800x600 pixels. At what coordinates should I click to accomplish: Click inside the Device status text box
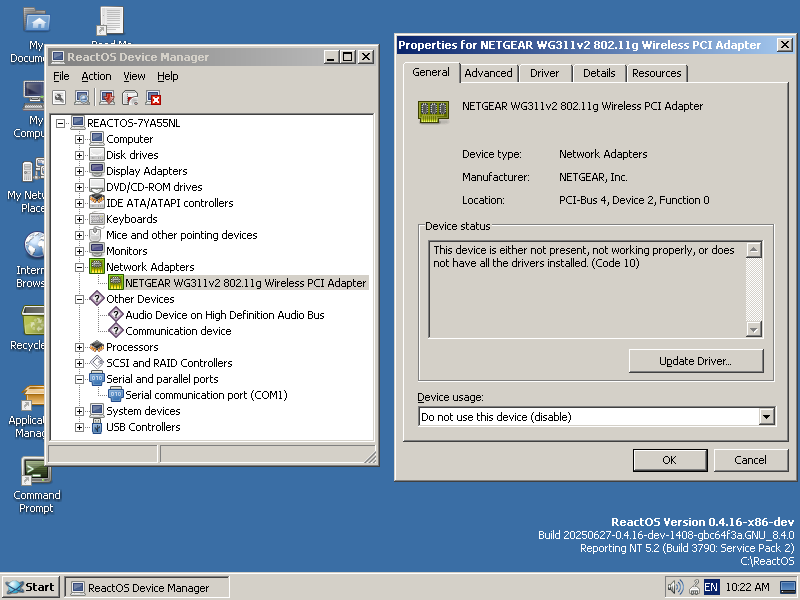pos(588,289)
